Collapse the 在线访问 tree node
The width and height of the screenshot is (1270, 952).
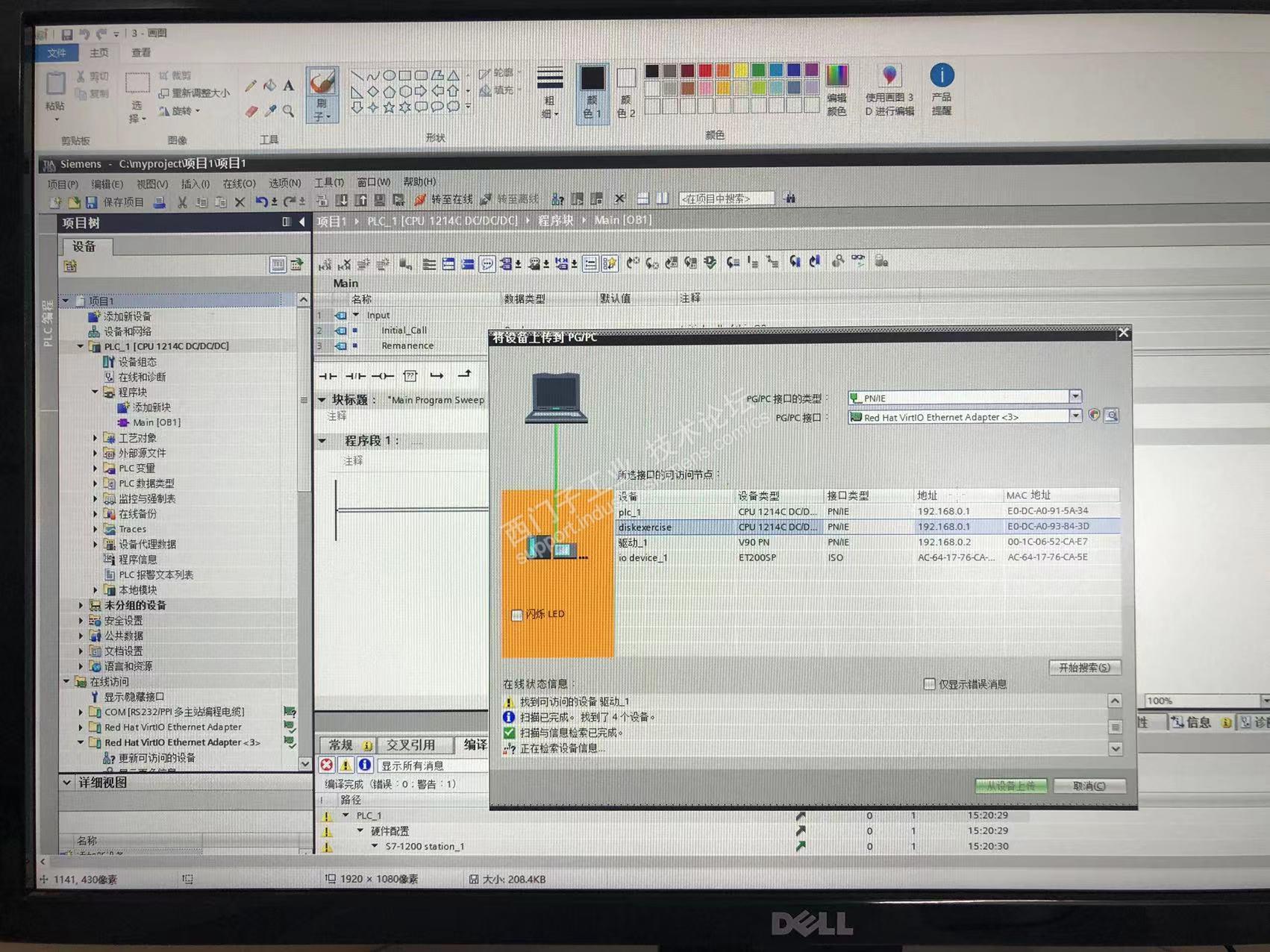click(x=66, y=681)
